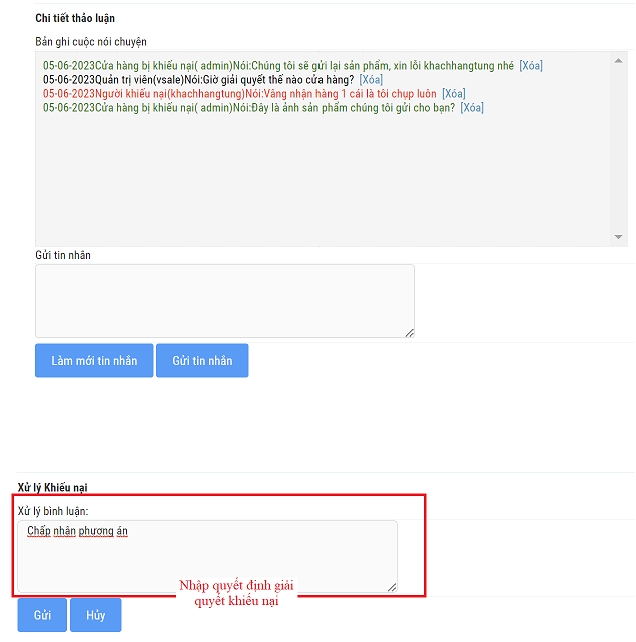The width and height of the screenshot is (636, 642).
Task: Click the 'Gửi tin nhắn' message text area
Action: [x=225, y=301]
